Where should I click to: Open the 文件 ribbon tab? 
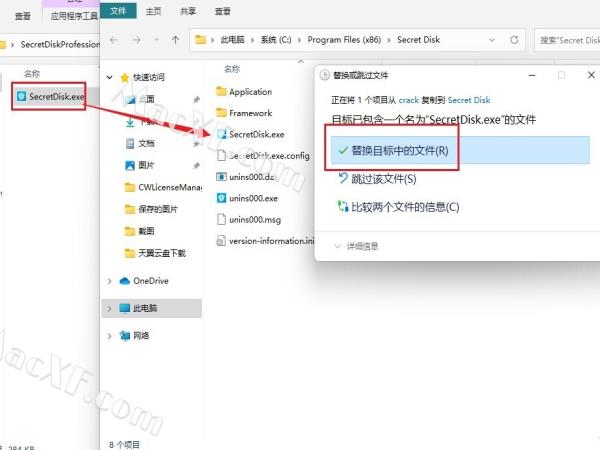pyautogui.click(x=118, y=11)
